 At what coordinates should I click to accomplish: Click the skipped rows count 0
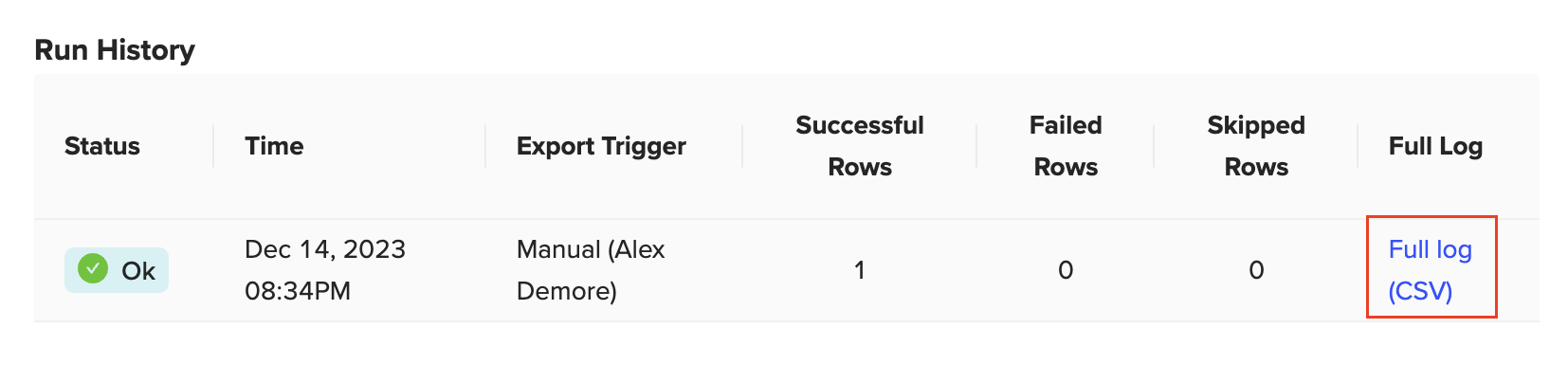[x=1256, y=270]
